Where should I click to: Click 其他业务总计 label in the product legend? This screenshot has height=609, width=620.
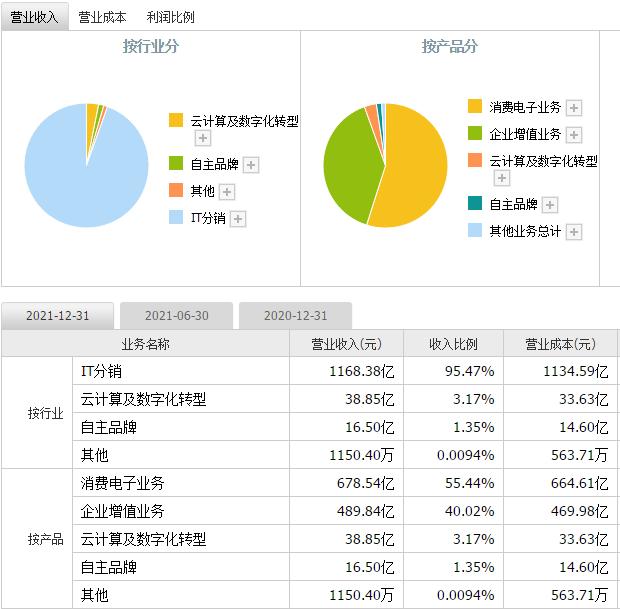[525, 231]
